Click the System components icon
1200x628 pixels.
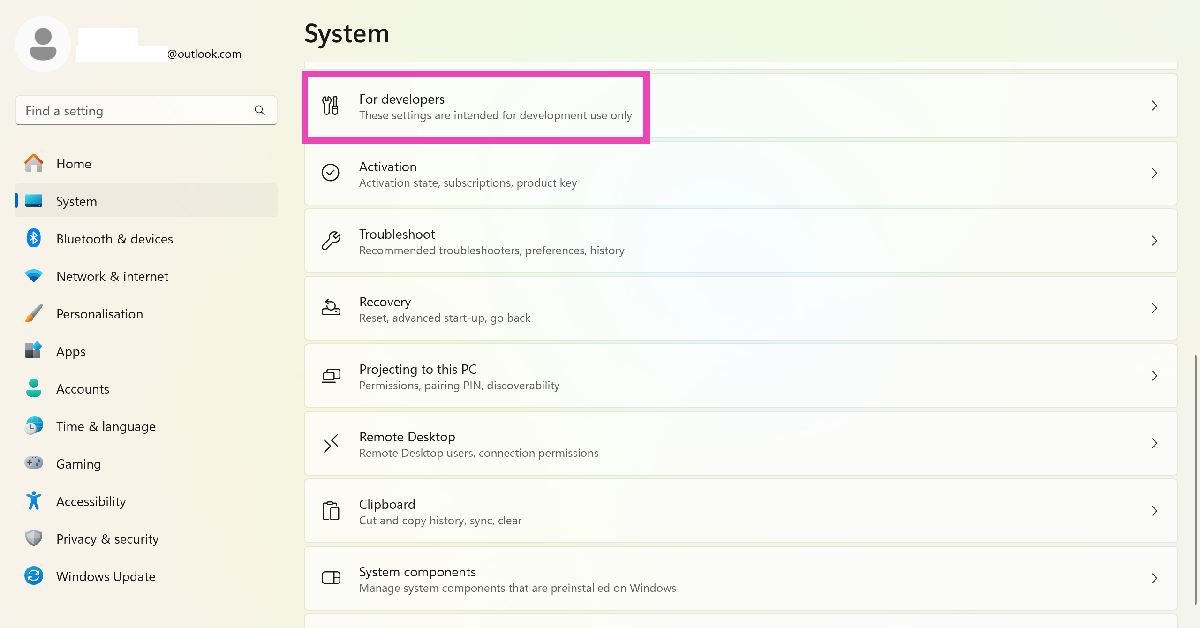331,578
